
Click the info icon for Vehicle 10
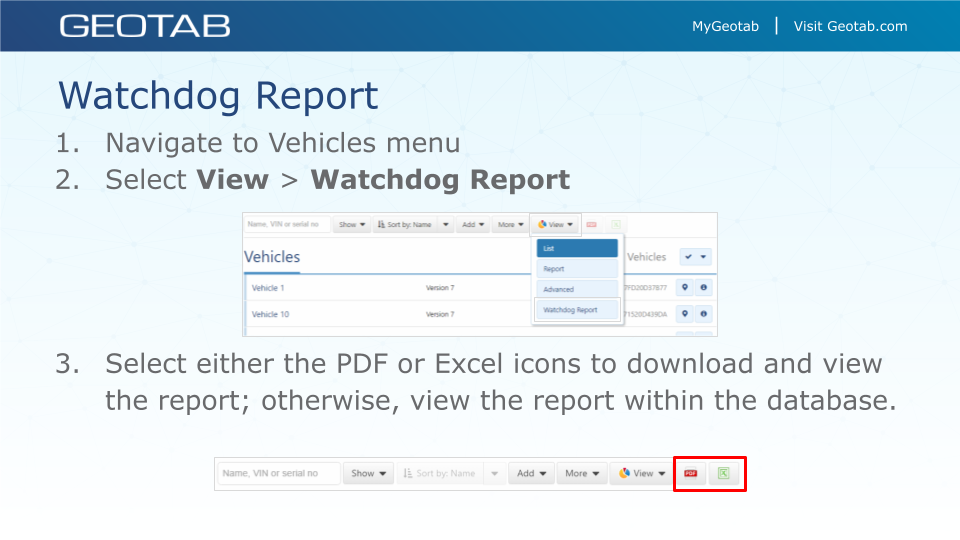(703, 314)
